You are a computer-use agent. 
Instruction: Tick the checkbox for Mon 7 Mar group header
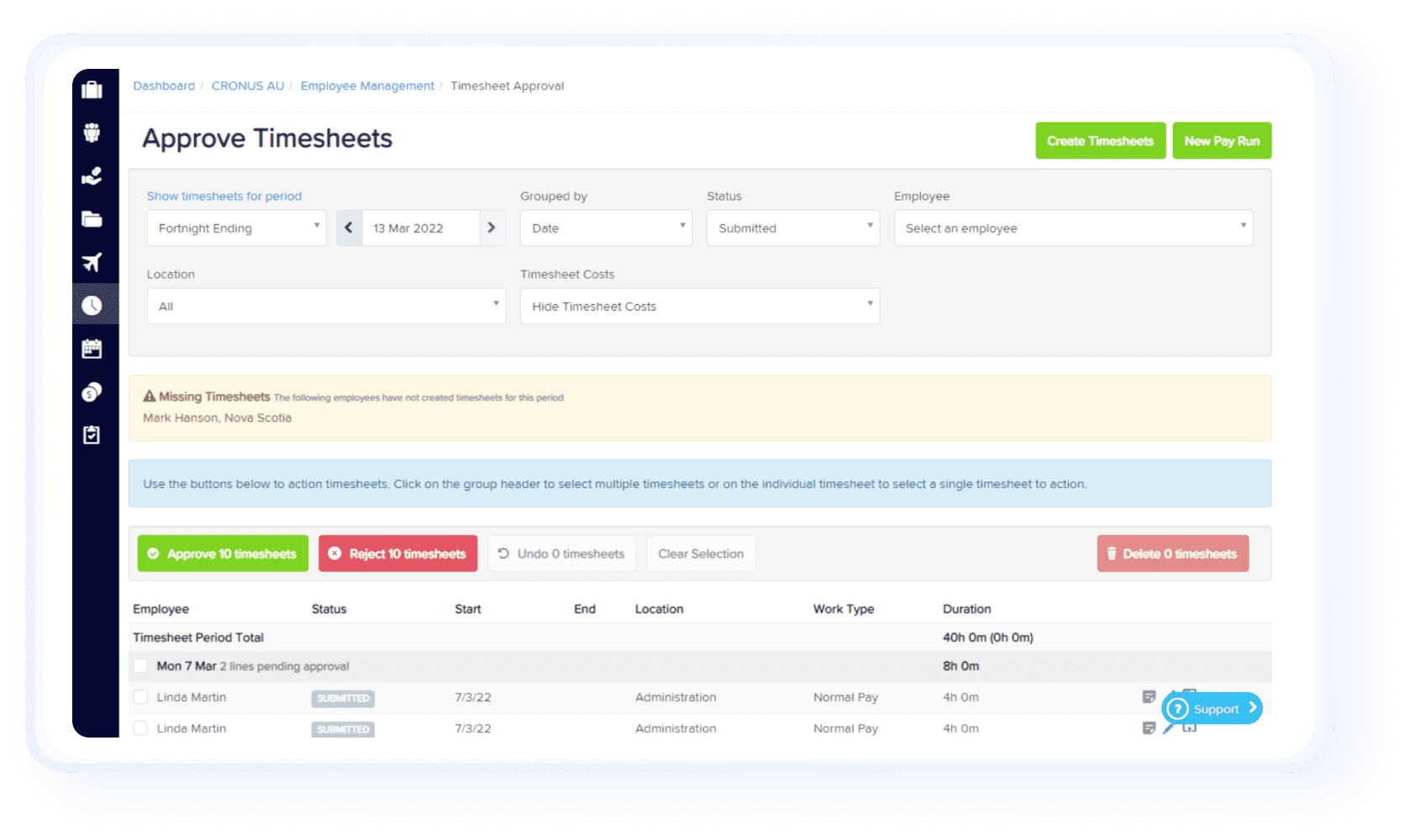pos(140,665)
